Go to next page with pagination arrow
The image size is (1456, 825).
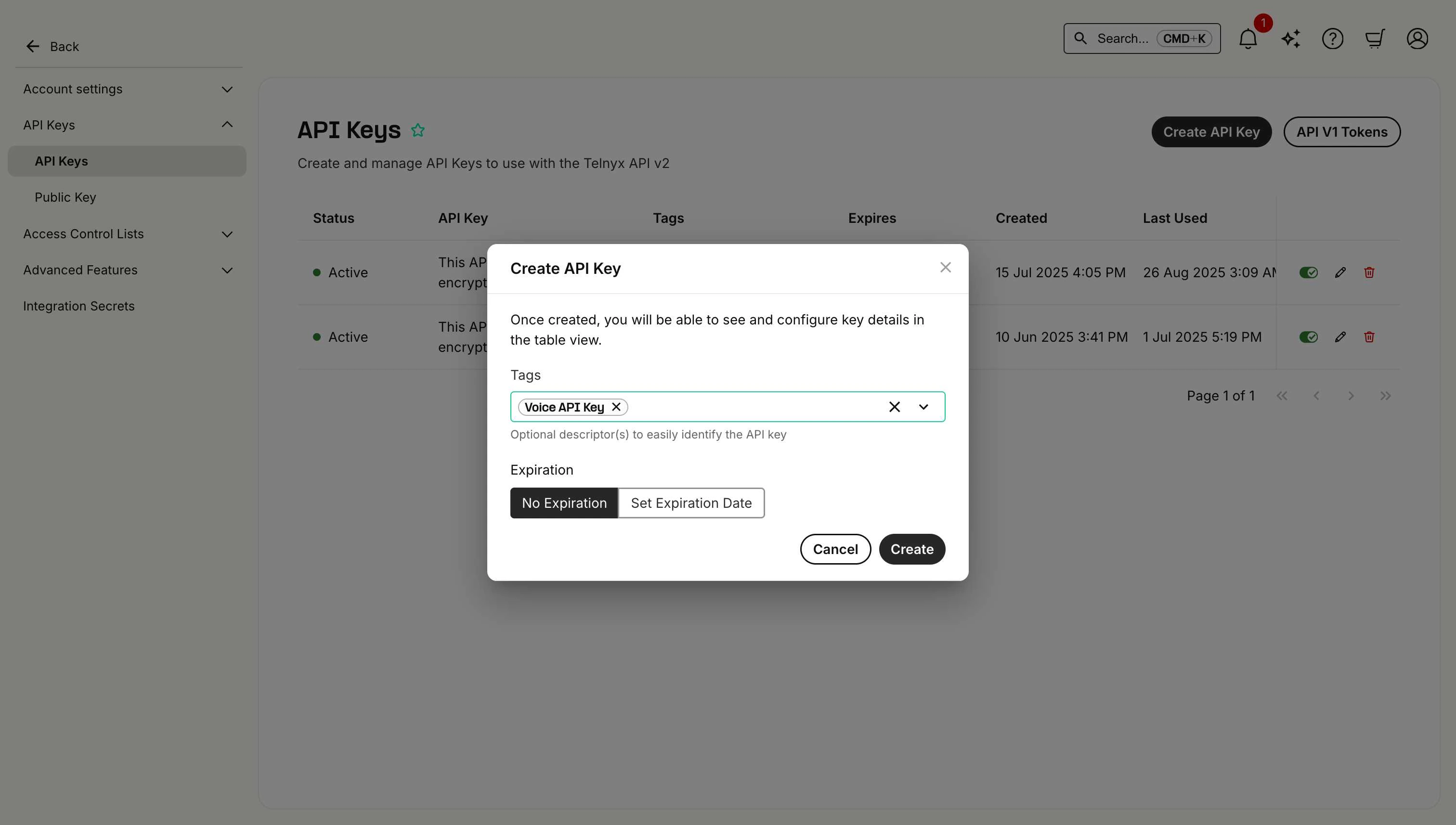point(1351,396)
